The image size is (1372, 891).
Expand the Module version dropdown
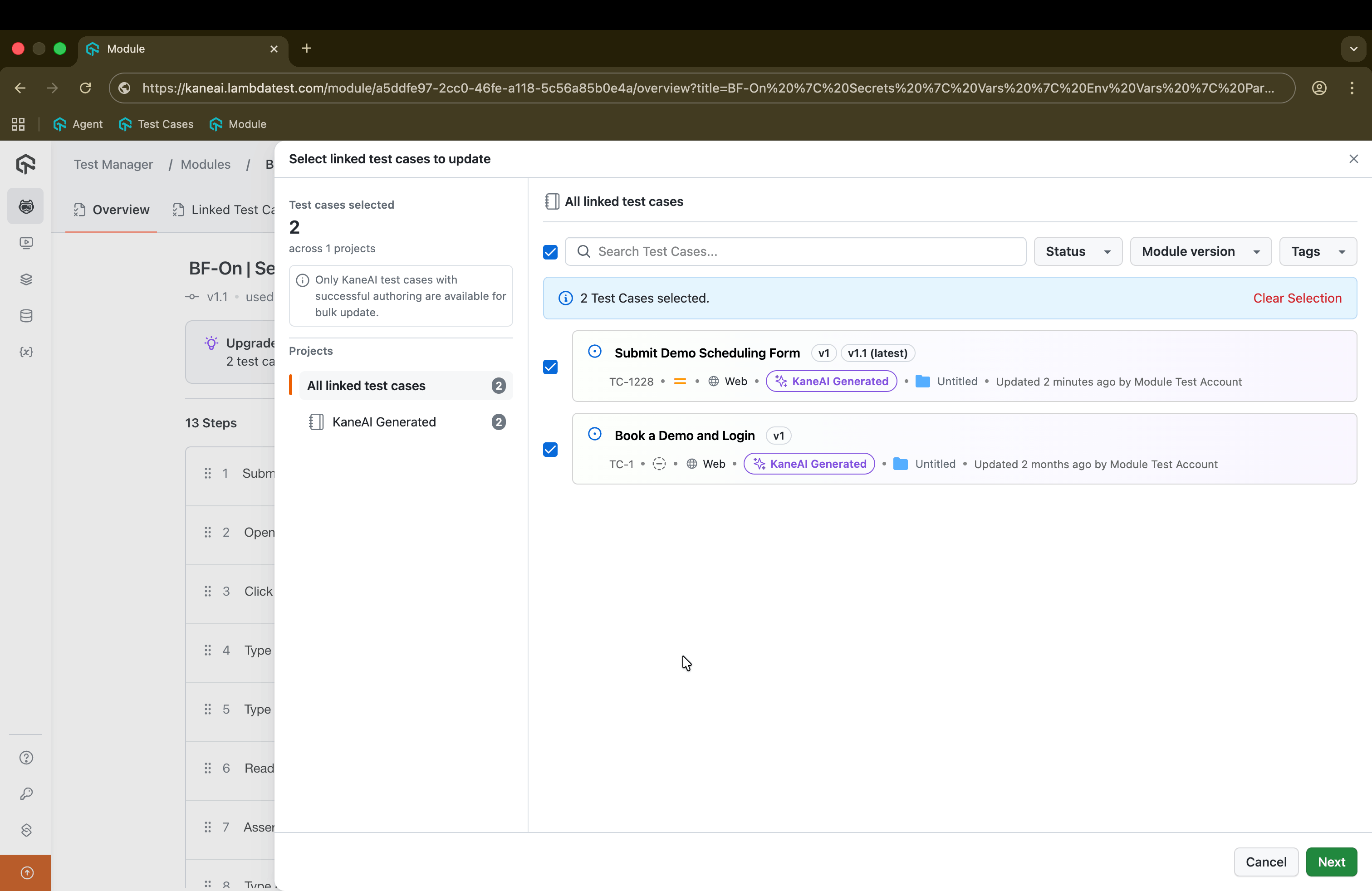1200,251
